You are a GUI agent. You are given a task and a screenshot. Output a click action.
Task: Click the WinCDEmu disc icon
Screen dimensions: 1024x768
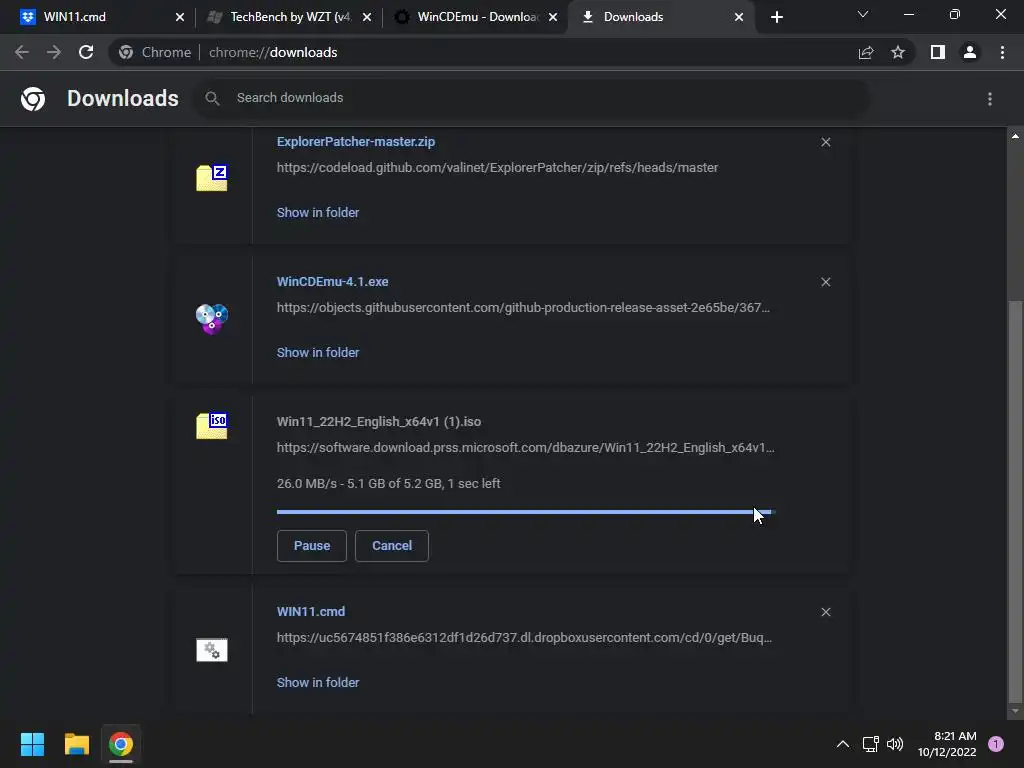tap(212, 319)
